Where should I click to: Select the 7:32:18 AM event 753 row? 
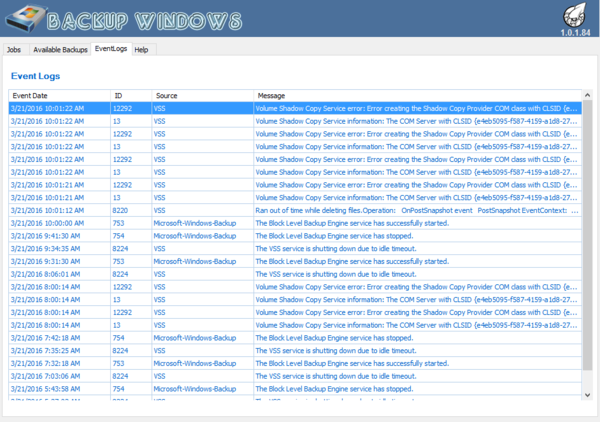tap(295, 363)
